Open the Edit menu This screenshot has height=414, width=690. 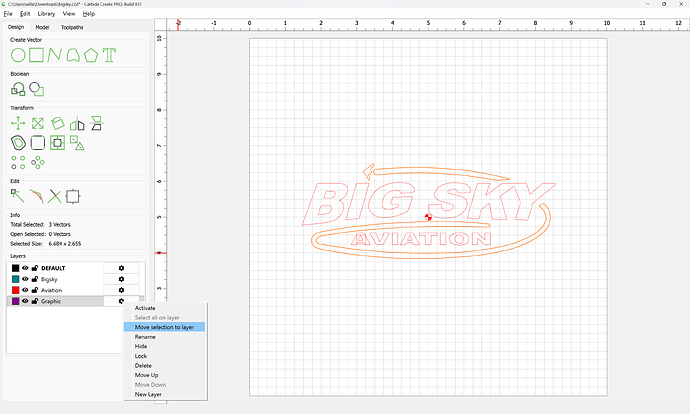point(25,14)
